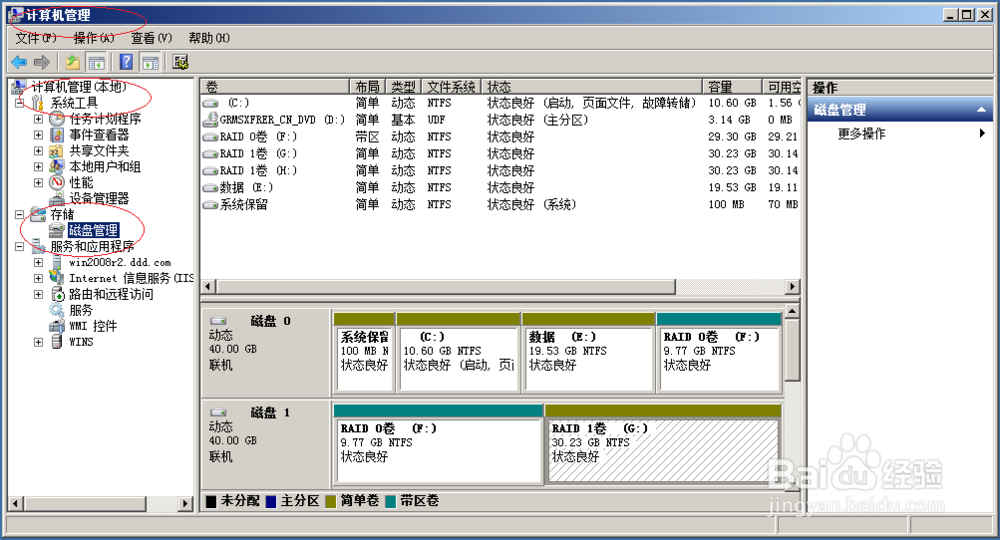The height and width of the screenshot is (540, 1000).
Task: Click the disk settings toolbar icon
Action: pos(180,62)
